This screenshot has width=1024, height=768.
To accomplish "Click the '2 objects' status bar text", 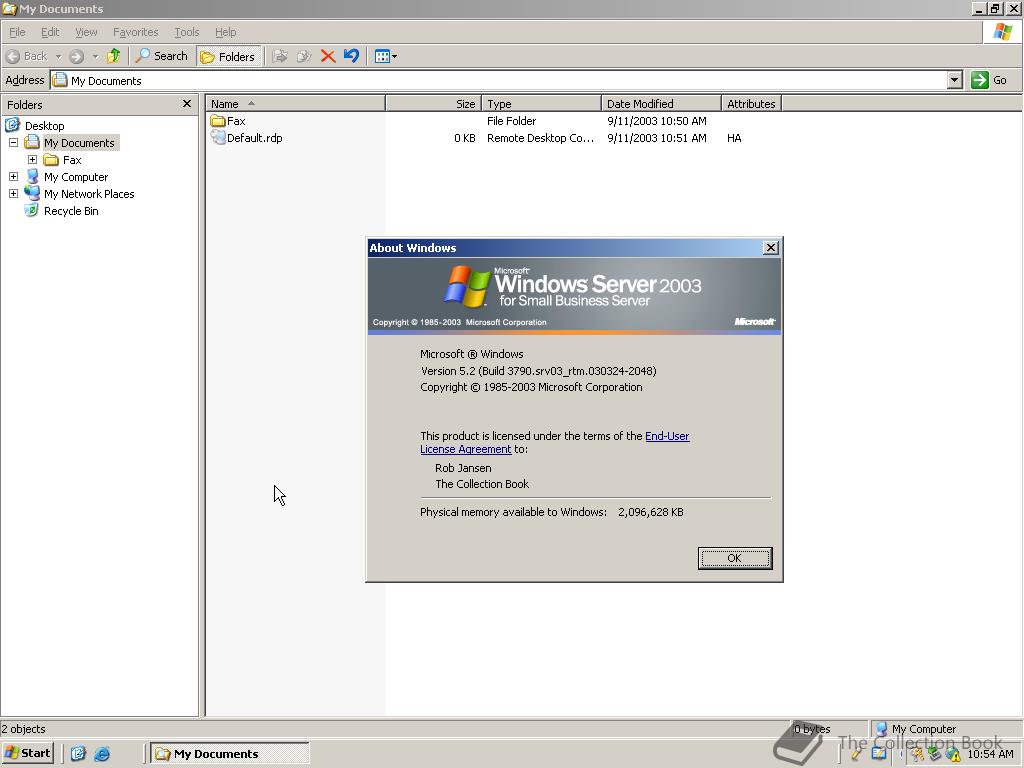I will coord(24,729).
